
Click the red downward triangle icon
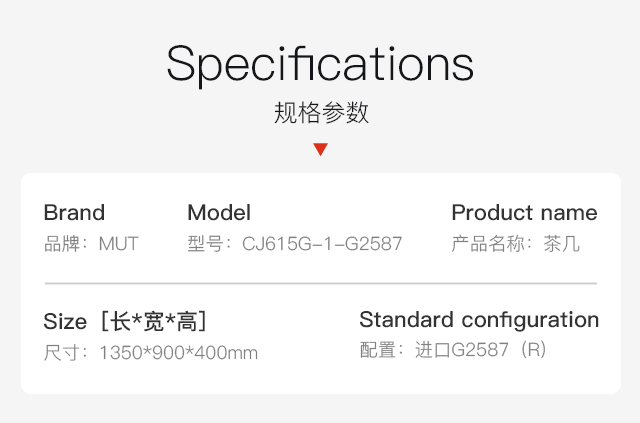(320, 149)
